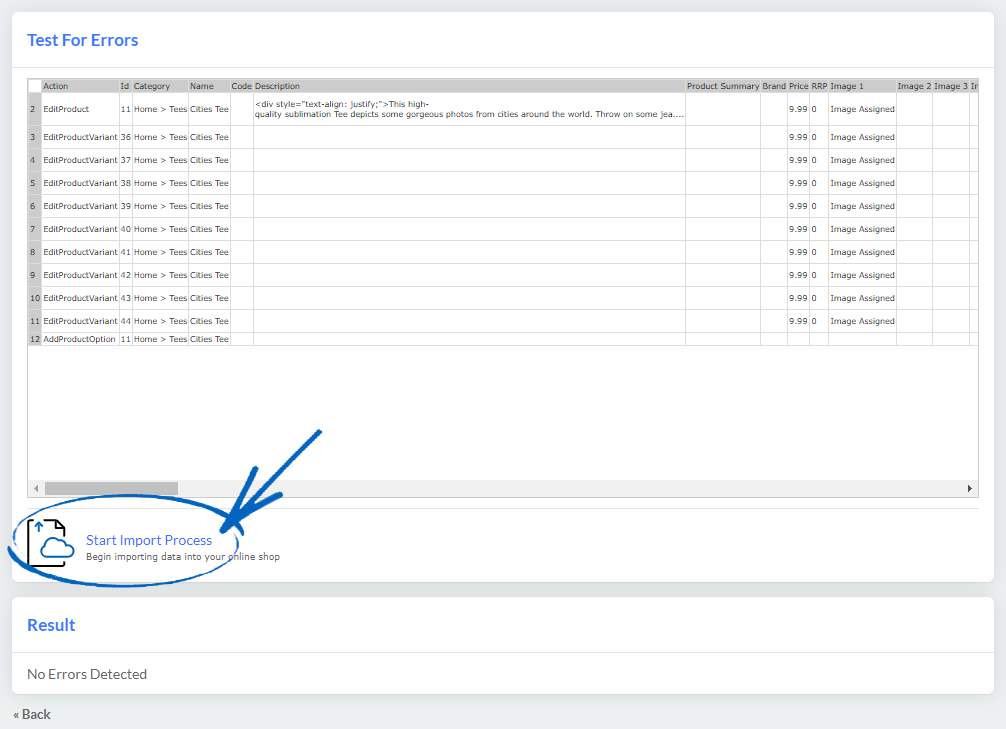This screenshot has width=1006, height=729.
Task: Click the « Back link
Action: pyautogui.click(x=31, y=714)
